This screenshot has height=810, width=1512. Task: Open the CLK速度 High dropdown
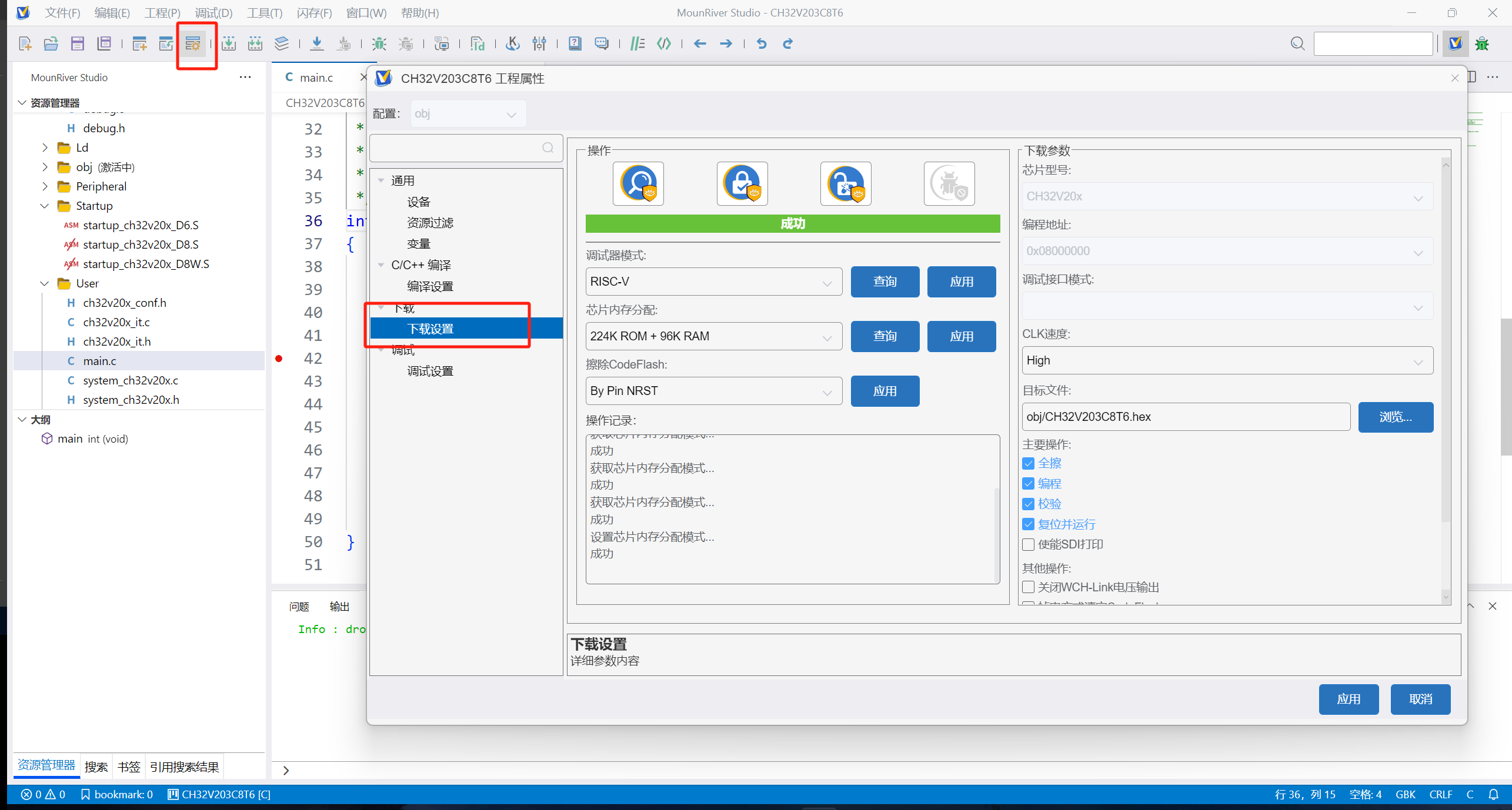[1227, 360]
